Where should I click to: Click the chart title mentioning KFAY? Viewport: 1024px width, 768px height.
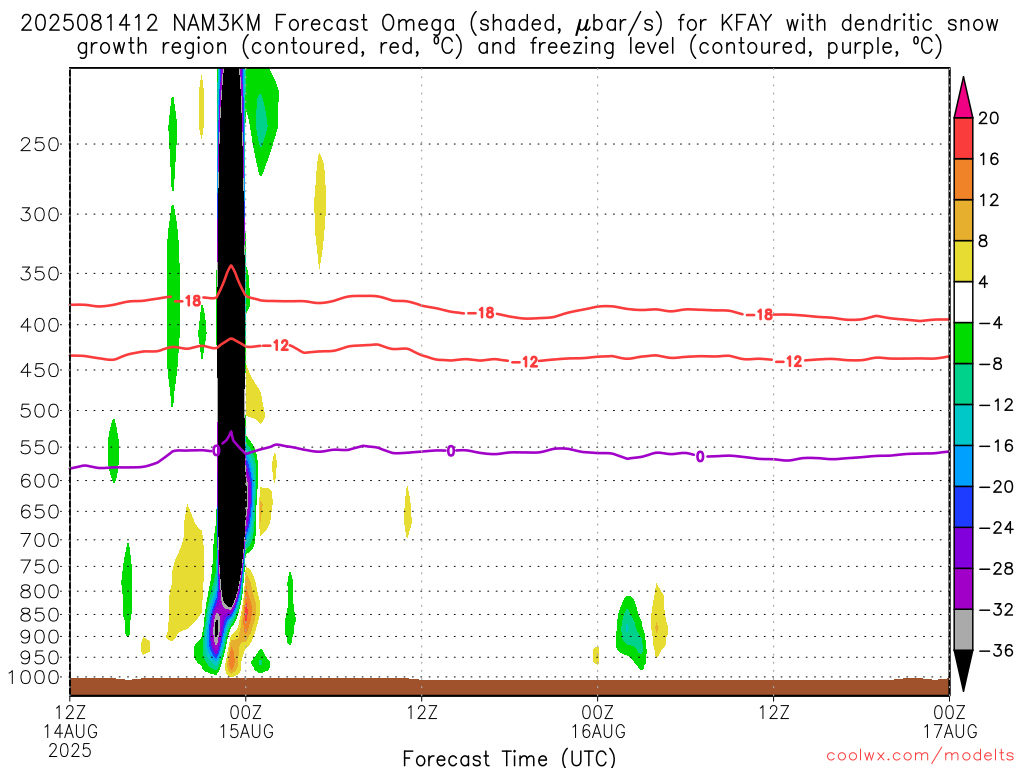509,35
